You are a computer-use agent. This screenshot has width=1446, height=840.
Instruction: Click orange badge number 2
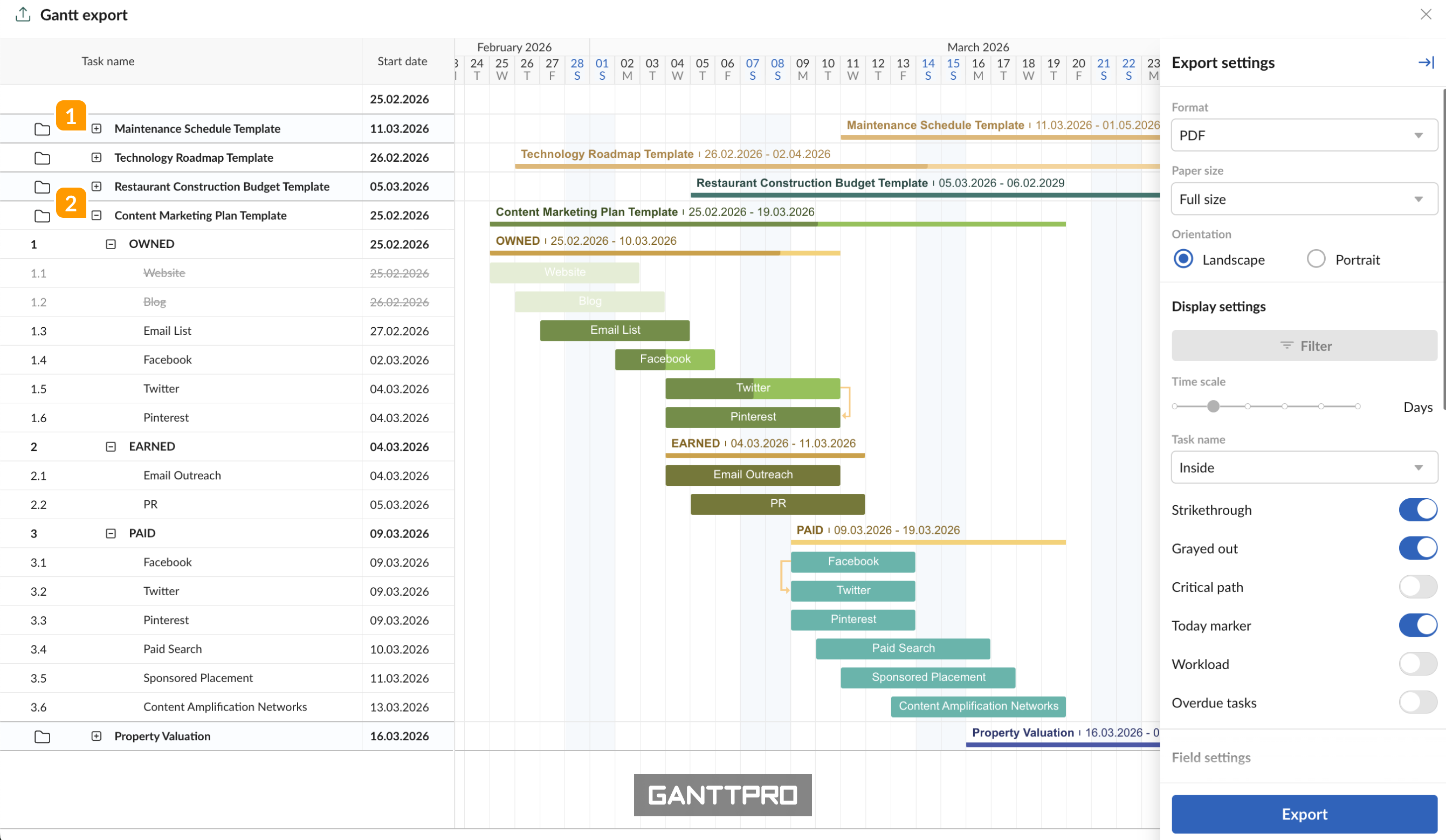click(x=71, y=203)
